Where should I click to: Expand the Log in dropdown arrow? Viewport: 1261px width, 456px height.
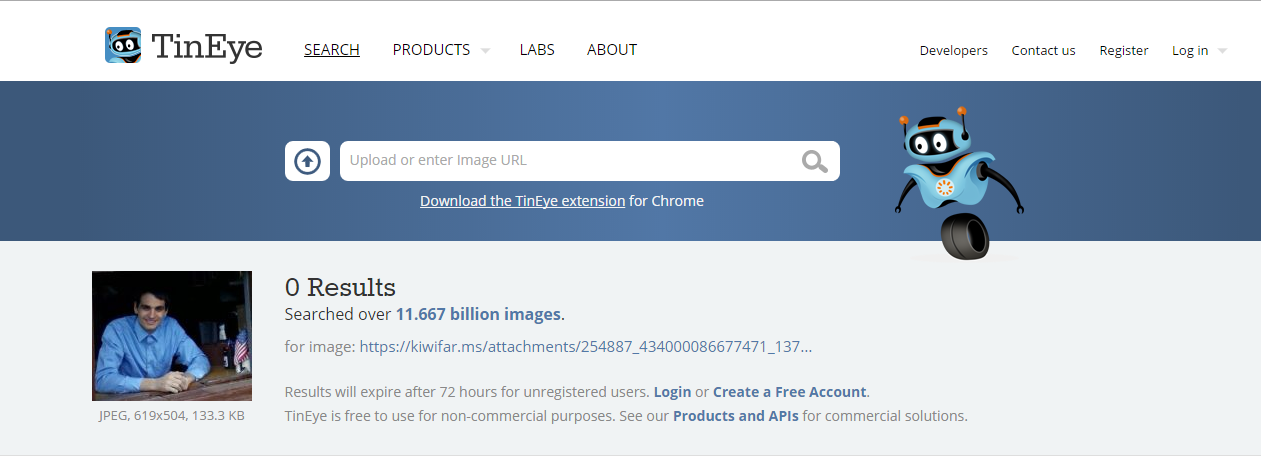tap(1222, 51)
